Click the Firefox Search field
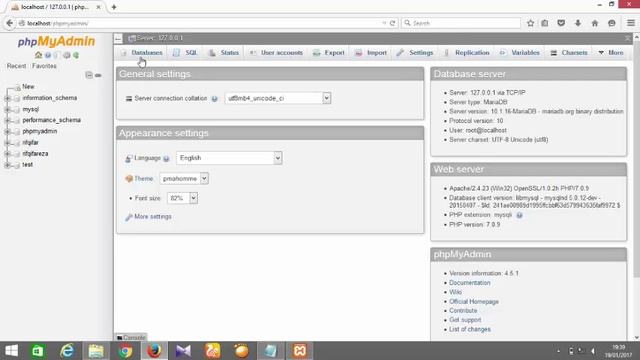Image resolution: width=640 pixels, height=360 pixels. [461, 23]
